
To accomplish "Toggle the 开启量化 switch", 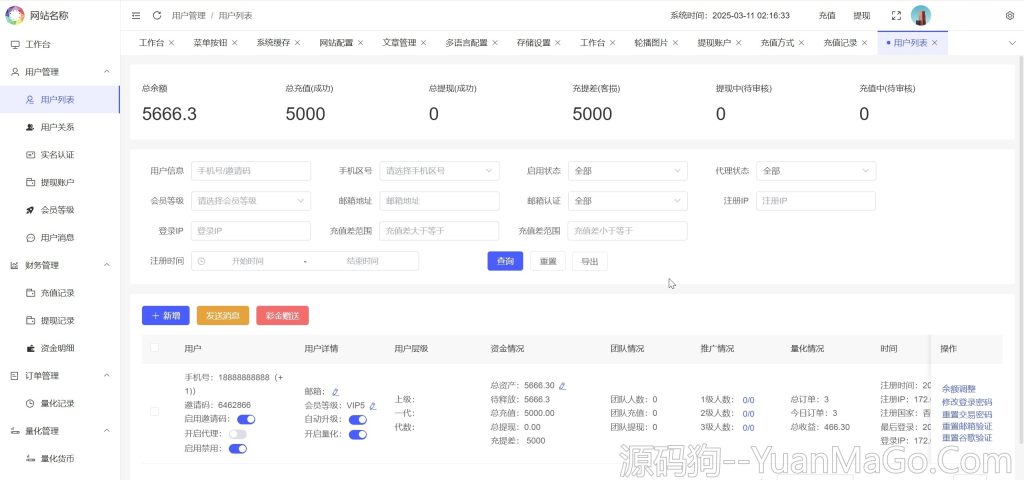I will tap(358, 434).
